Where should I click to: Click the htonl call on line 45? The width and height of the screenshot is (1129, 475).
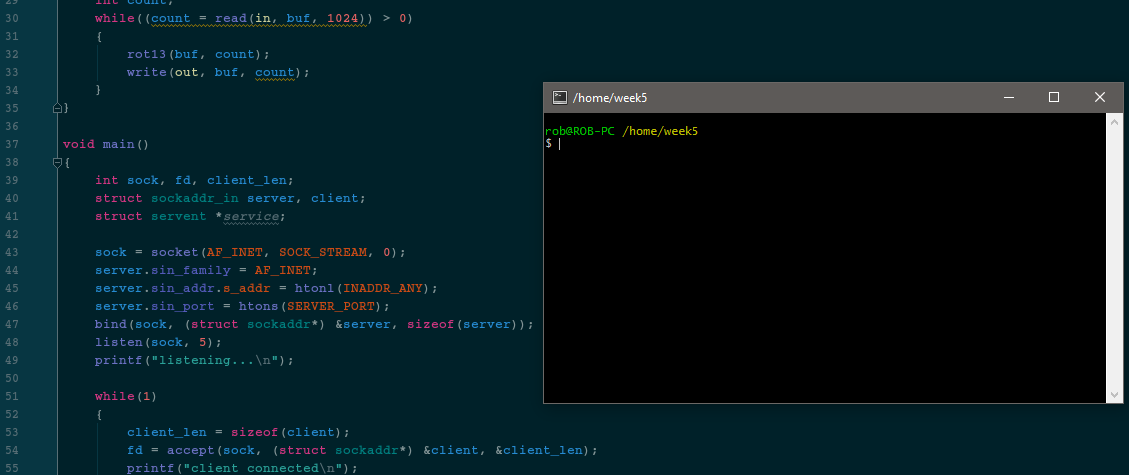pyautogui.click(x=315, y=288)
